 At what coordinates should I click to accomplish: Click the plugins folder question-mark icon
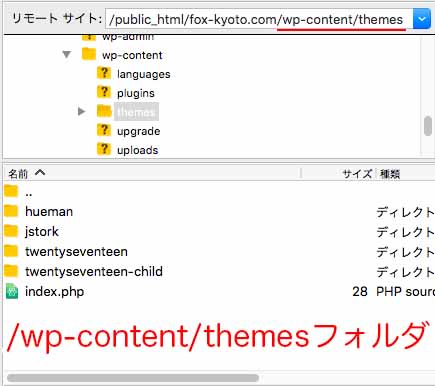[x=104, y=92]
